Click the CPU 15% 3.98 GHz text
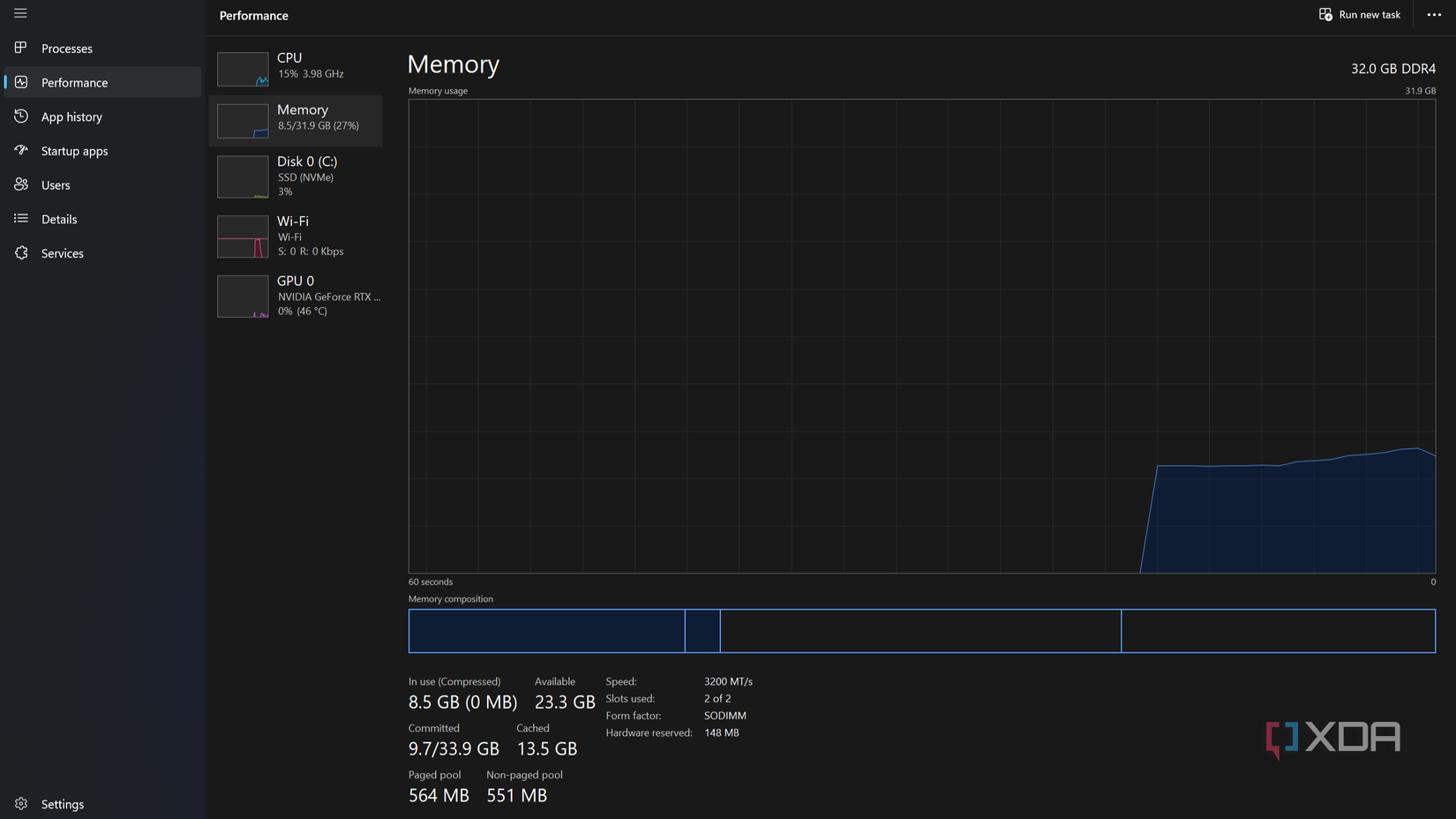 [311, 74]
